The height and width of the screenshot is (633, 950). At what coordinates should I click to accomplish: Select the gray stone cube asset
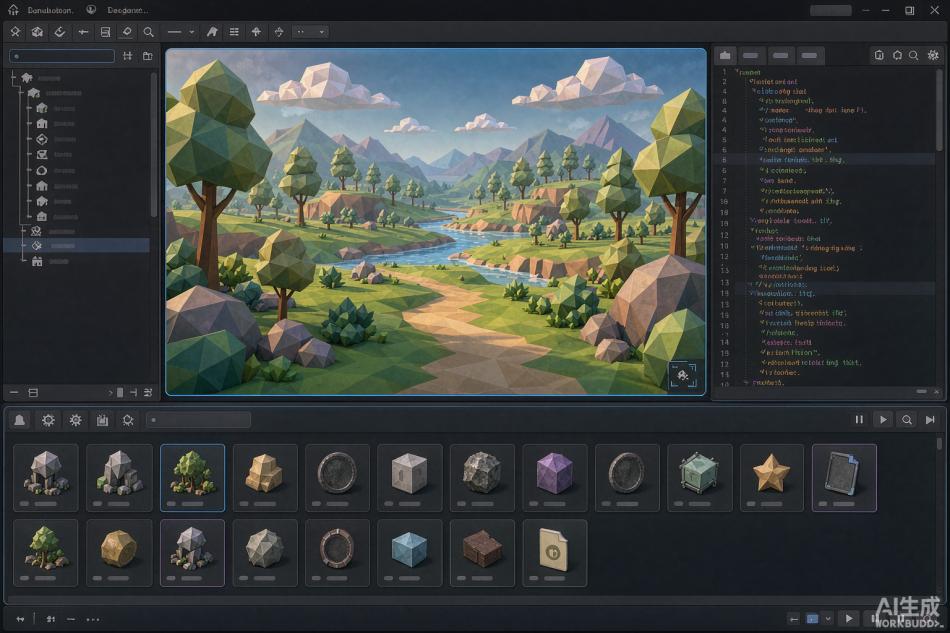(x=409, y=477)
